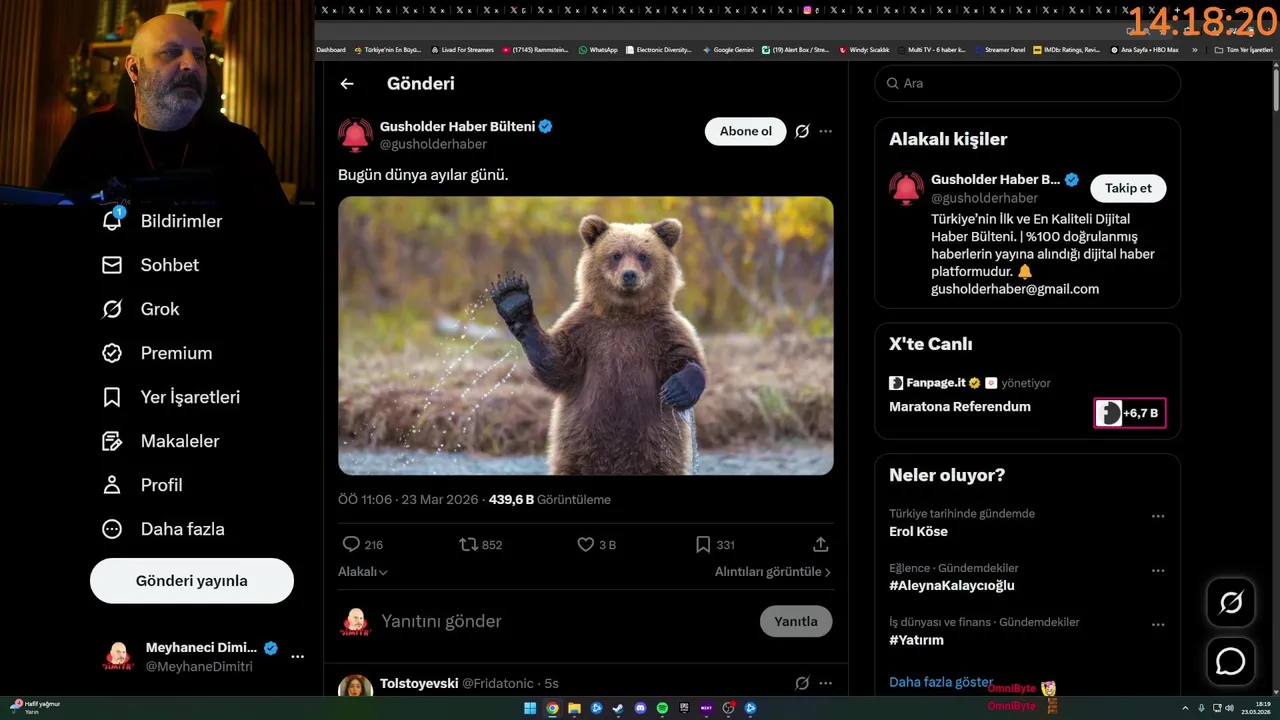Click @gusholderhaber handle on post

(x=433, y=144)
